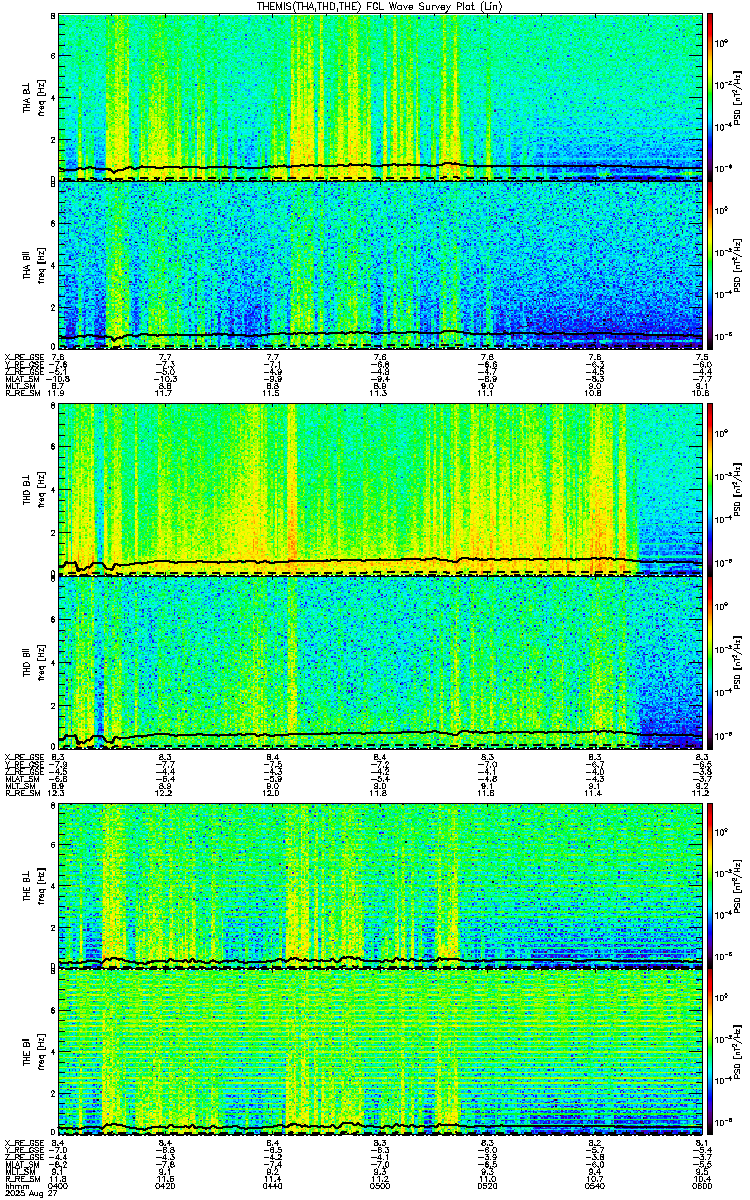Click the 0520 time tick label

coord(488,1186)
